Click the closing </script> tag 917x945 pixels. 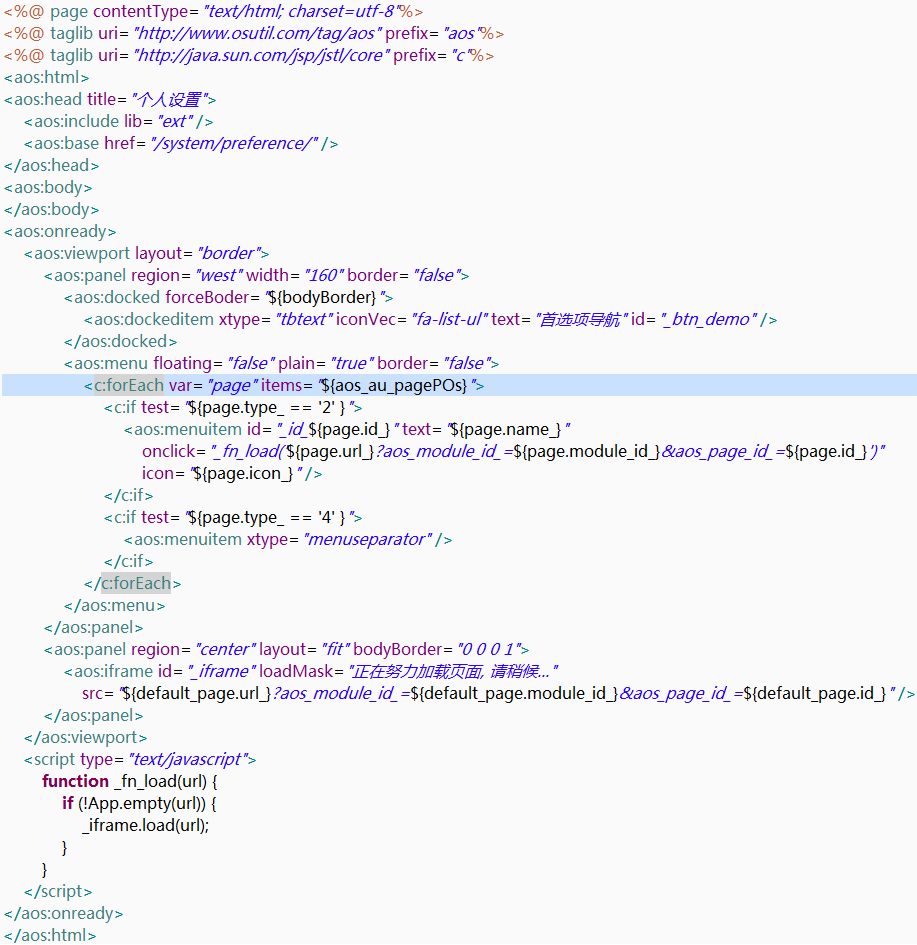click(58, 891)
